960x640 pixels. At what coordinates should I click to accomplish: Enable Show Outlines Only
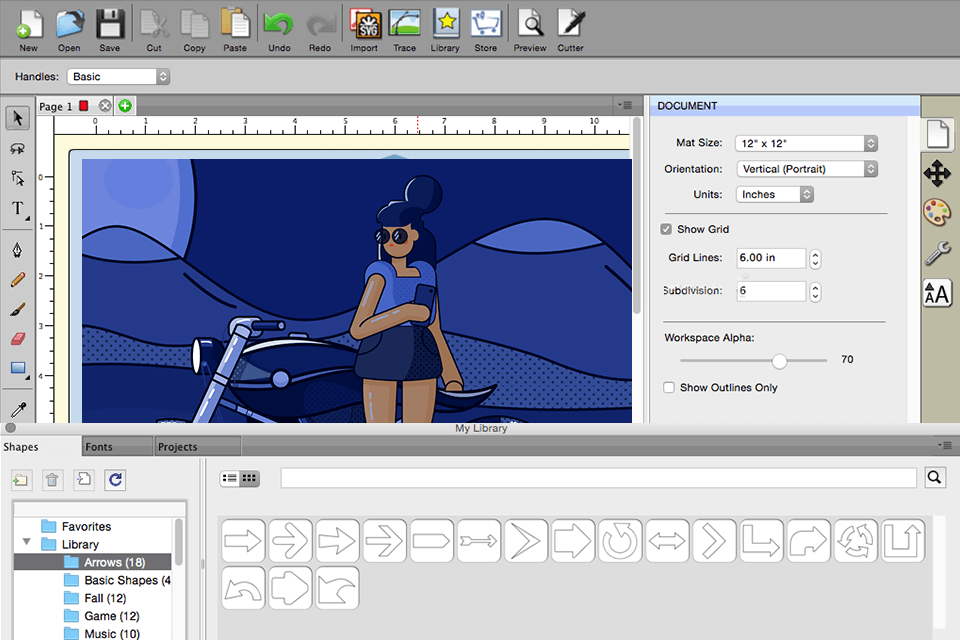669,387
